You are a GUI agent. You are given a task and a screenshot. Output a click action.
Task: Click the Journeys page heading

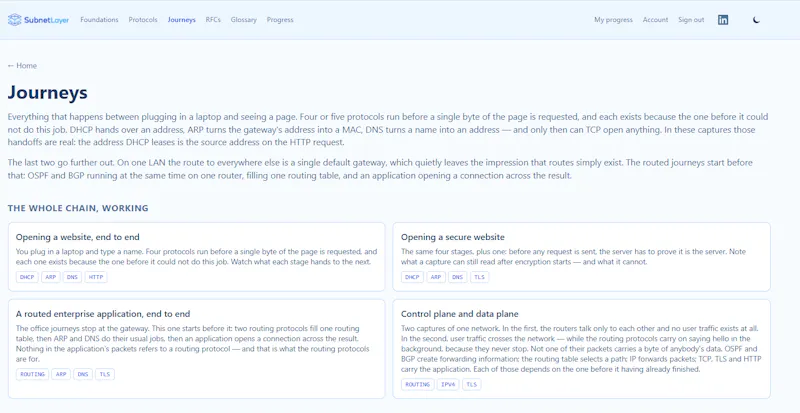(x=47, y=93)
